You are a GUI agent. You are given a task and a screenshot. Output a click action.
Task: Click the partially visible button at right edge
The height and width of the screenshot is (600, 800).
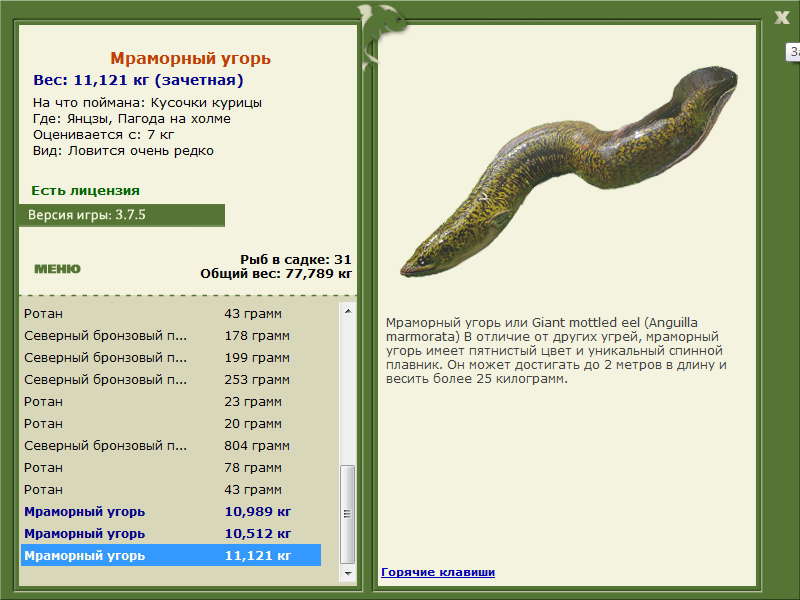[793, 52]
